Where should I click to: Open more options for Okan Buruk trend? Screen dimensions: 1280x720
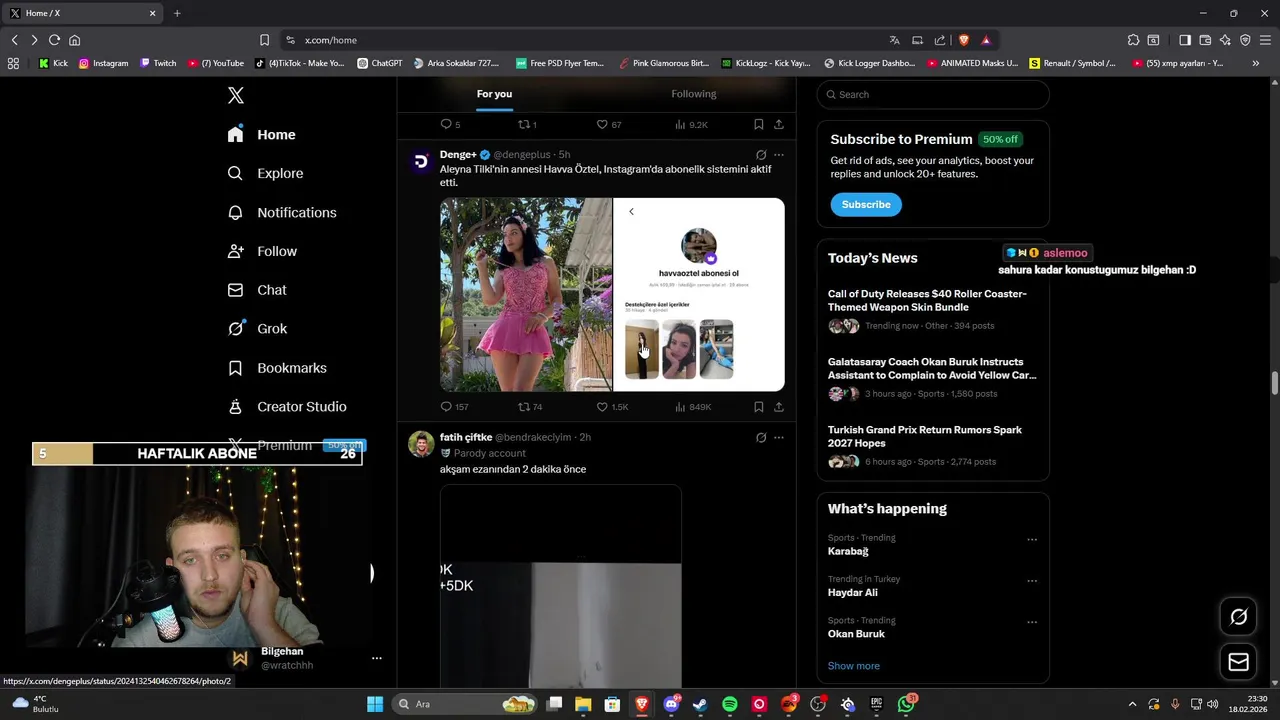[1032, 622]
